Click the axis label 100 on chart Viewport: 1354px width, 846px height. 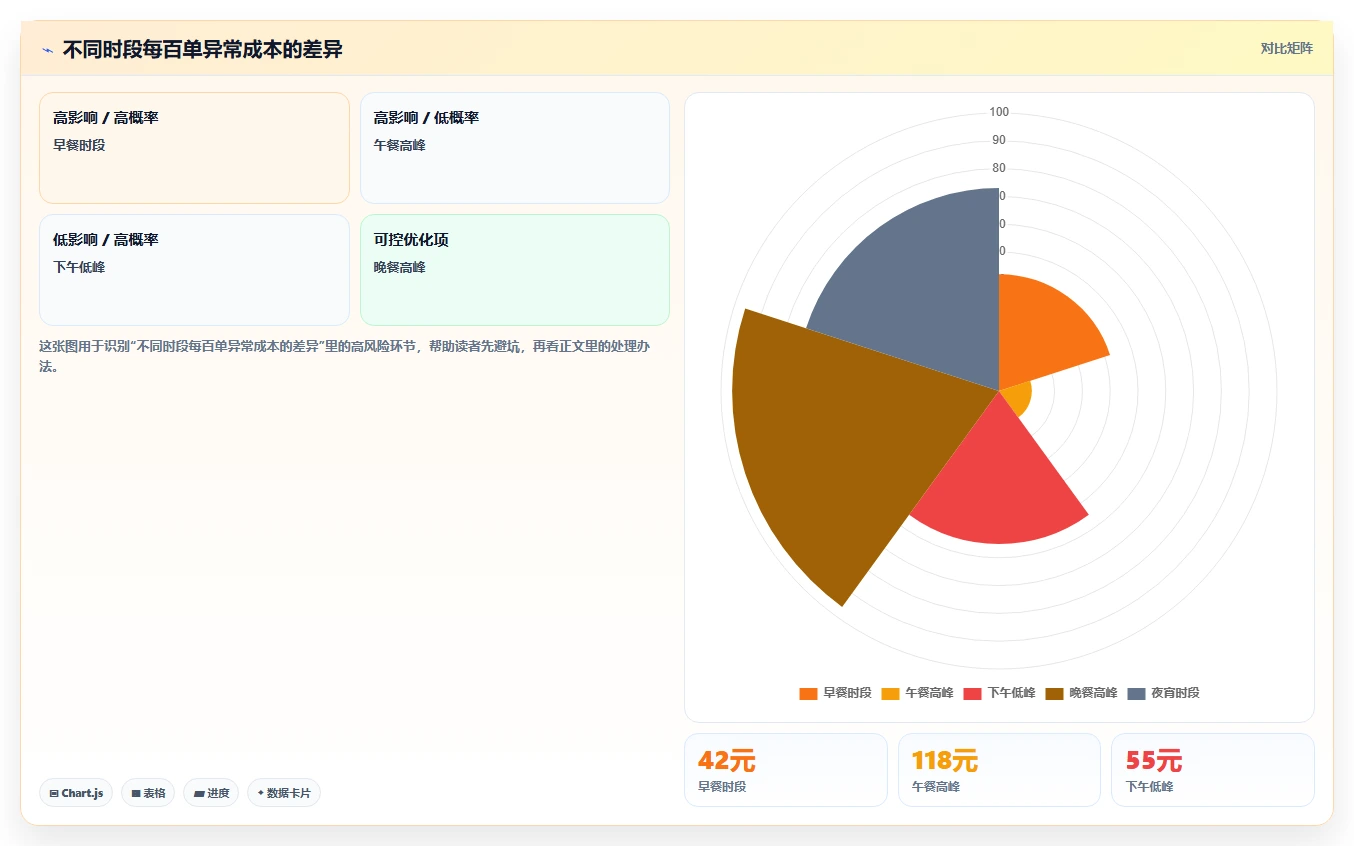999,112
